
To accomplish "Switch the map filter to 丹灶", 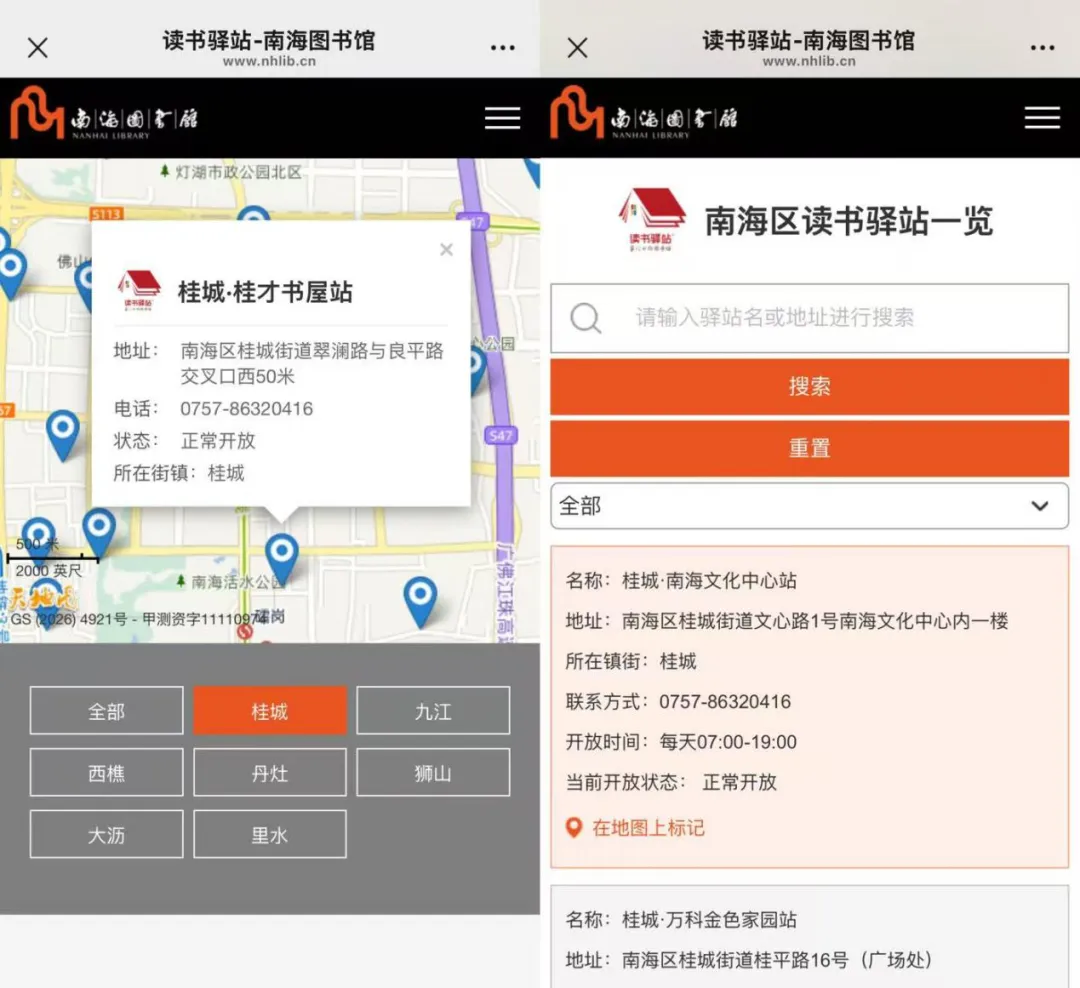I will tap(270, 772).
